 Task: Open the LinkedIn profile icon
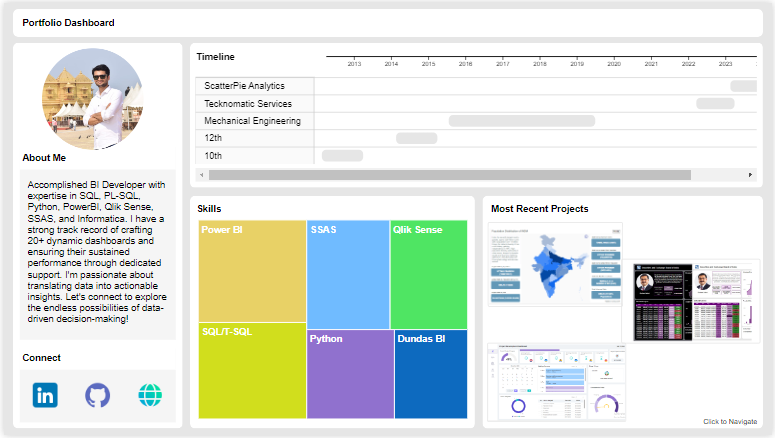click(45, 395)
